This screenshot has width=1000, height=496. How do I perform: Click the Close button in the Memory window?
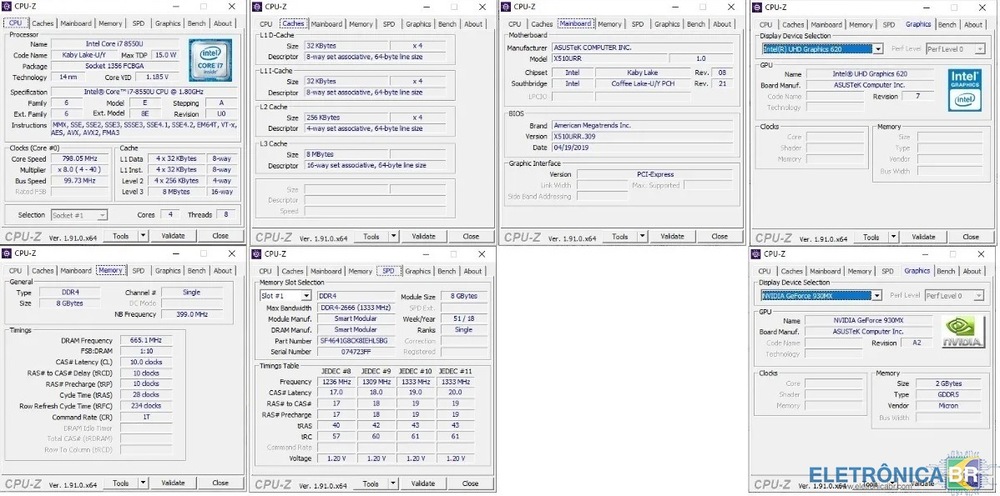[220, 483]
